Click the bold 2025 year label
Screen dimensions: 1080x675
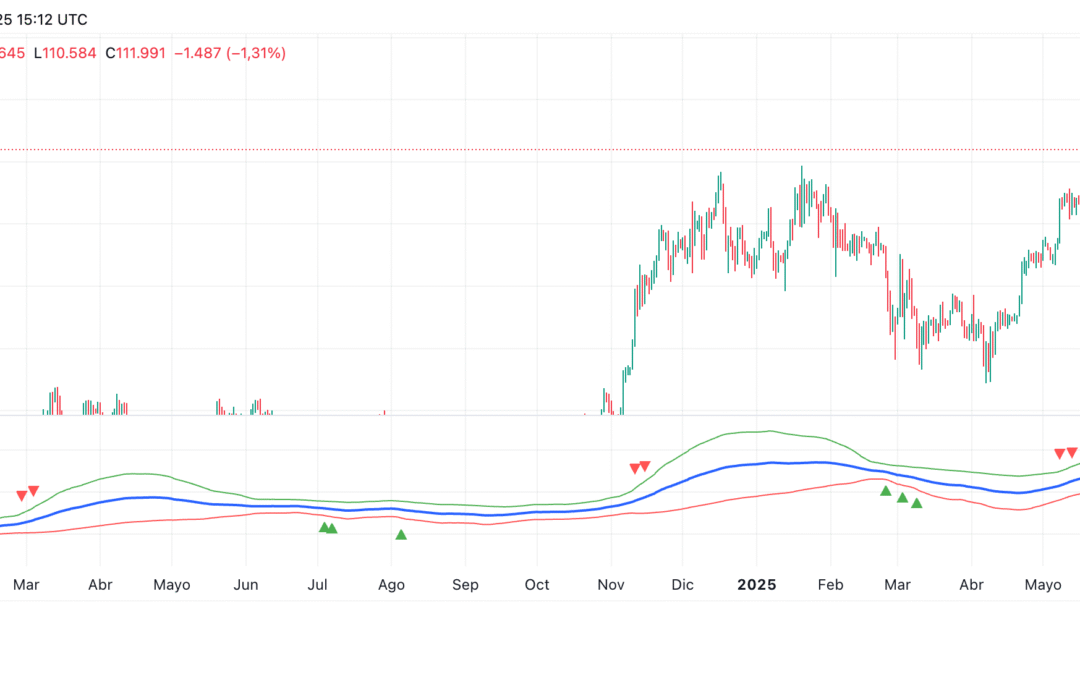[755, 585]
